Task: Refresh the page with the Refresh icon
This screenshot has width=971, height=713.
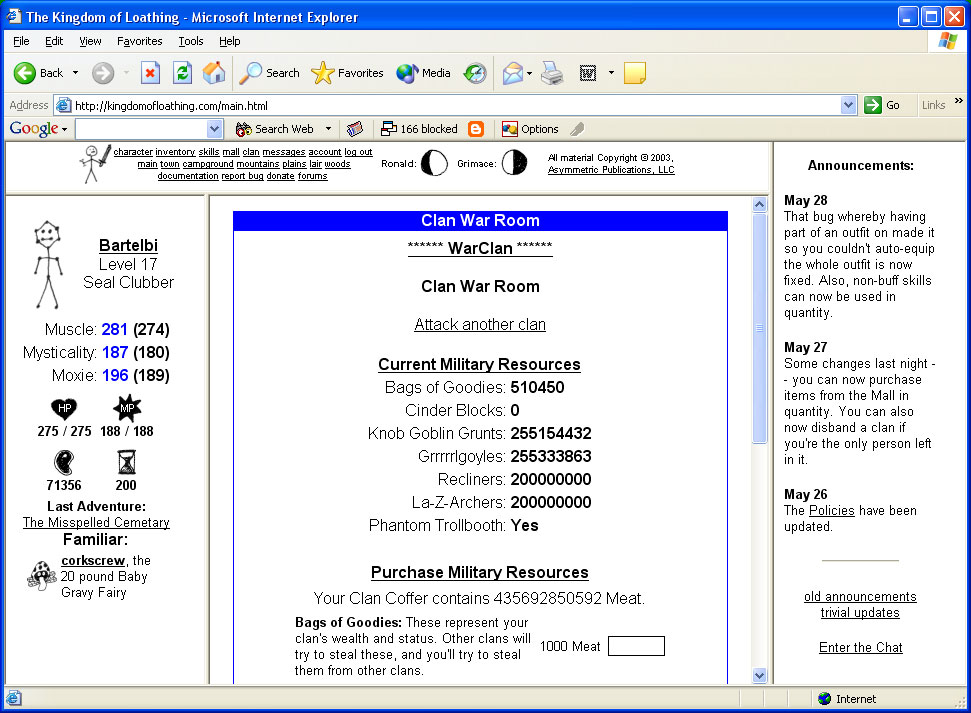Action: [x=182, y=73]
